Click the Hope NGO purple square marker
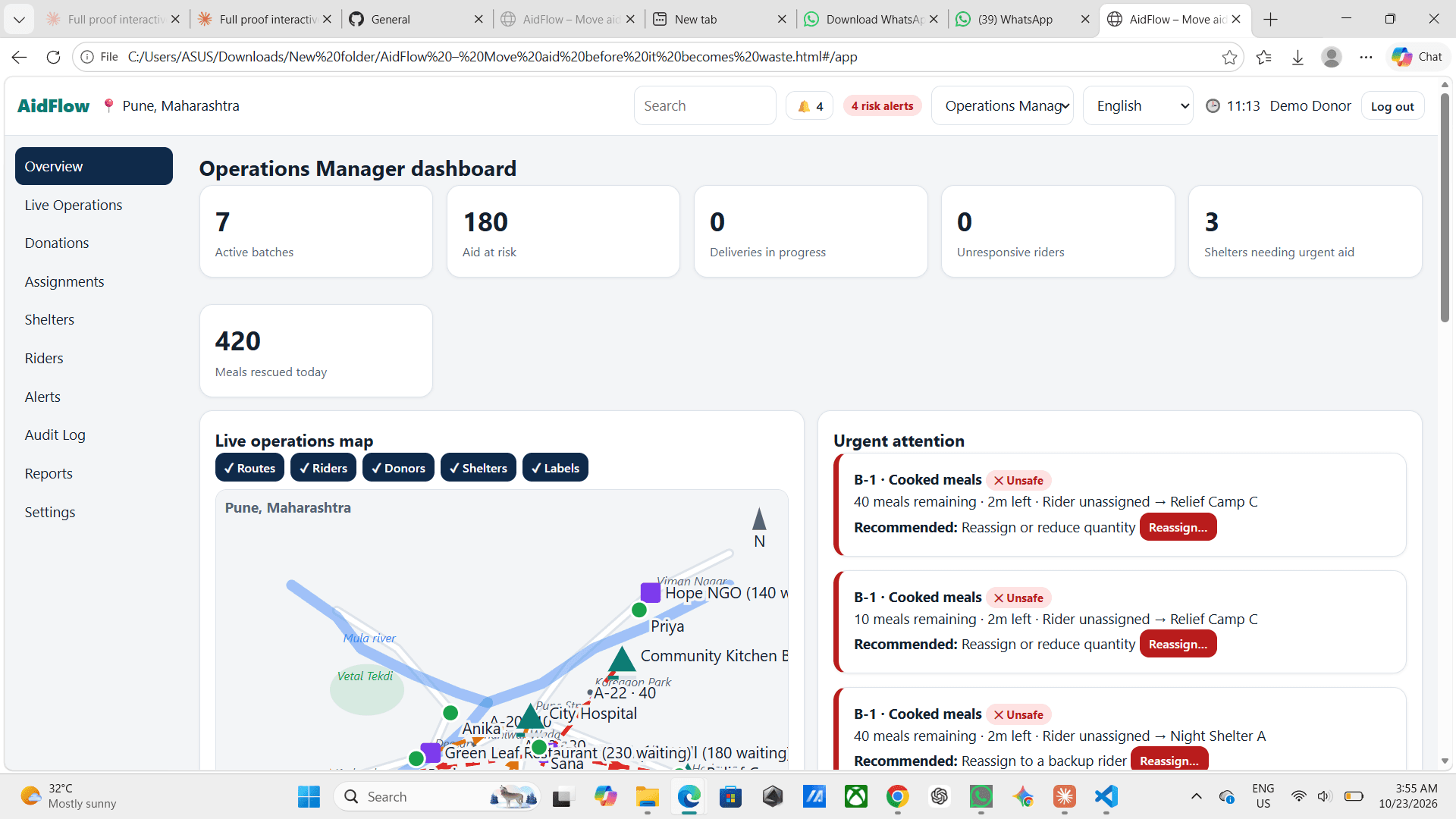The image size is (1456, 819). [650, 592]
